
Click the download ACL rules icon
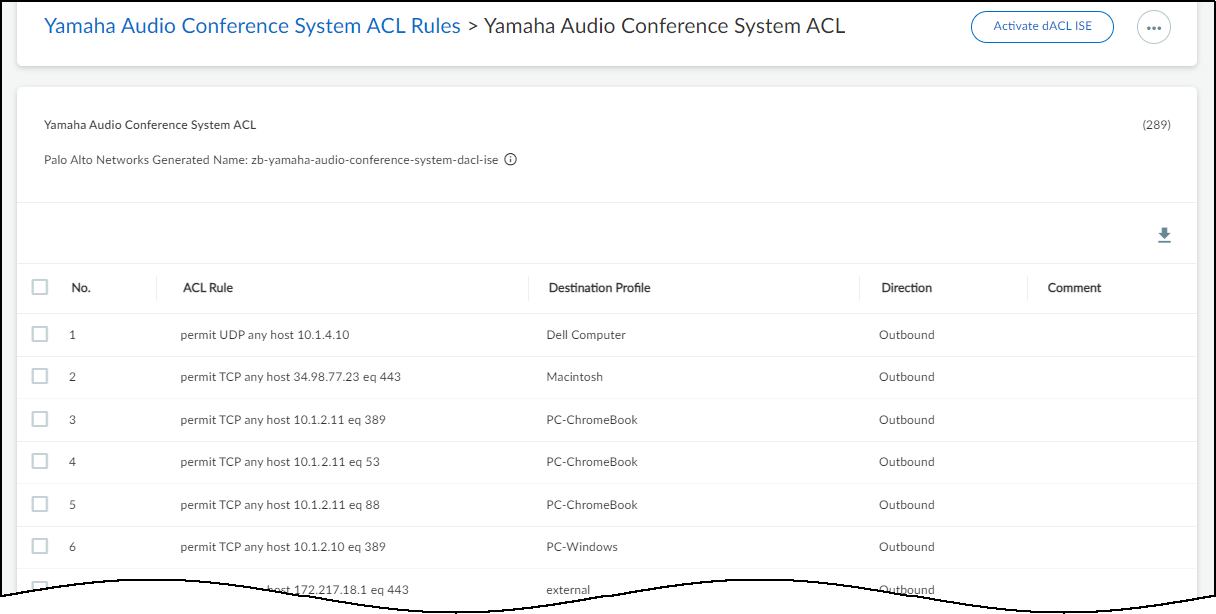click(1164, 235)
